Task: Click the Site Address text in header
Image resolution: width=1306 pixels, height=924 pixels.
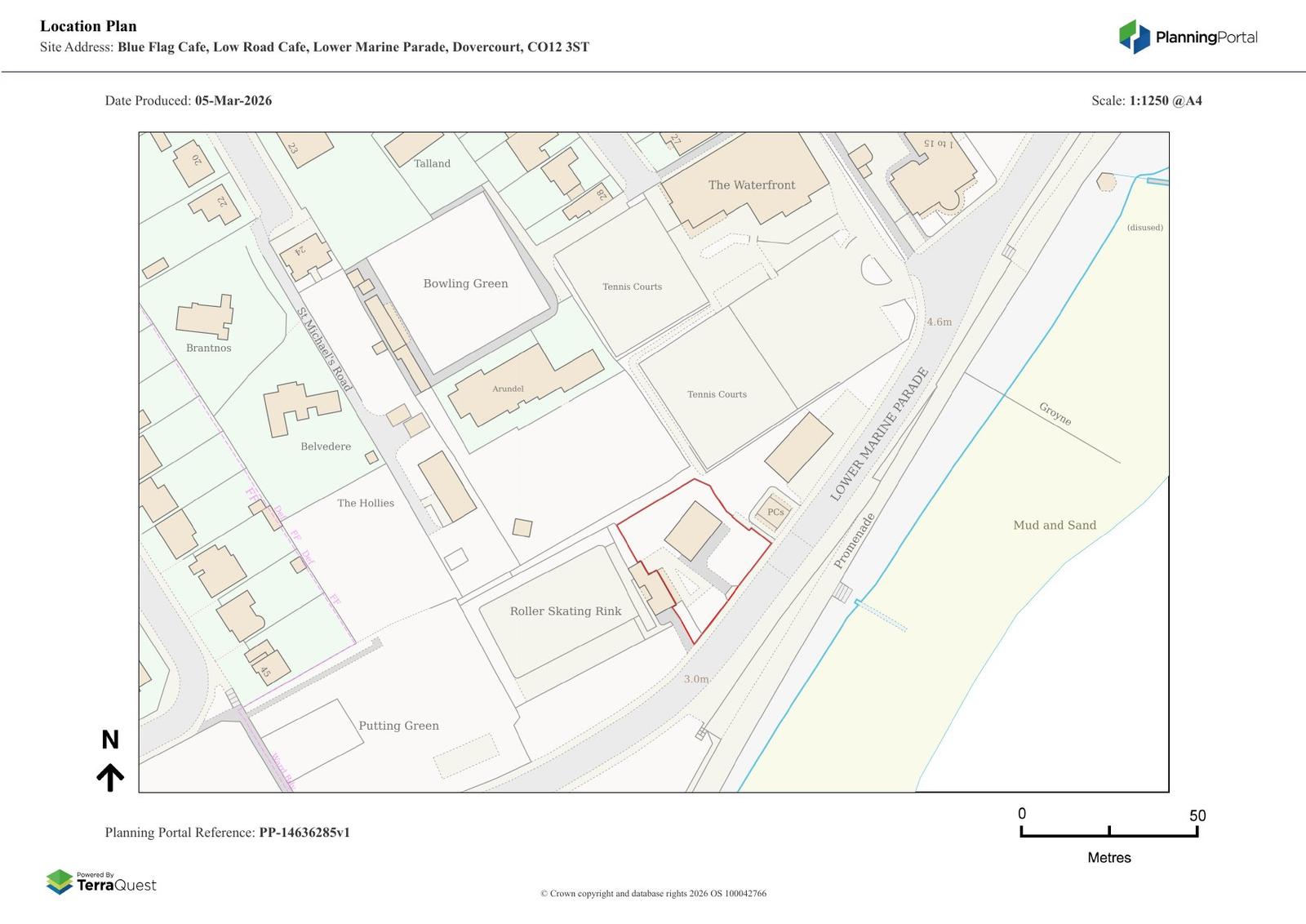Action: (314, 47)
